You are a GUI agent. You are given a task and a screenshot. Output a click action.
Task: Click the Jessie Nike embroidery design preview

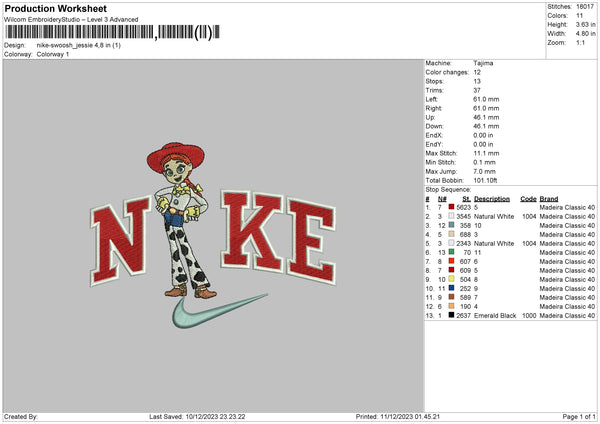[213, 235]
